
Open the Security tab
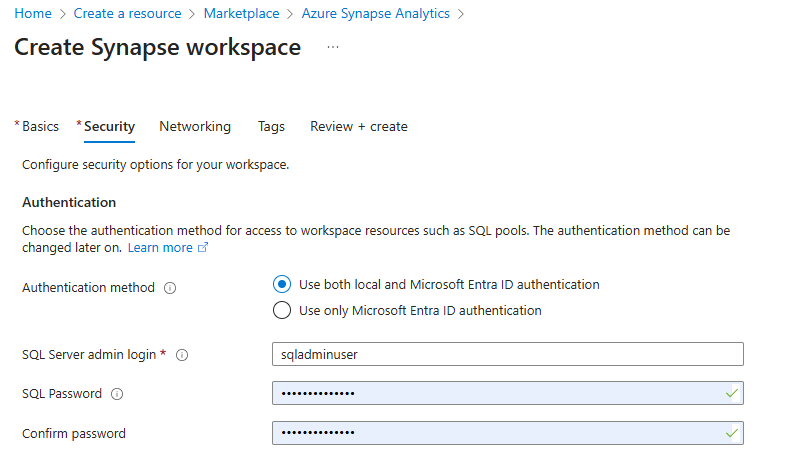click(x=109, y=126)
